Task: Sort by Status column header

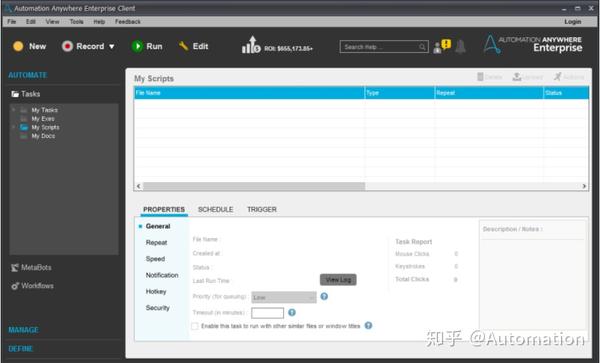Action: pyautogui.click(x=566, y=93)
